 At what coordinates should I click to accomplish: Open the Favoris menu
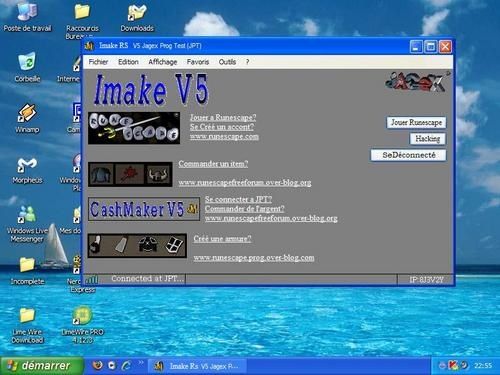point(198,62)
